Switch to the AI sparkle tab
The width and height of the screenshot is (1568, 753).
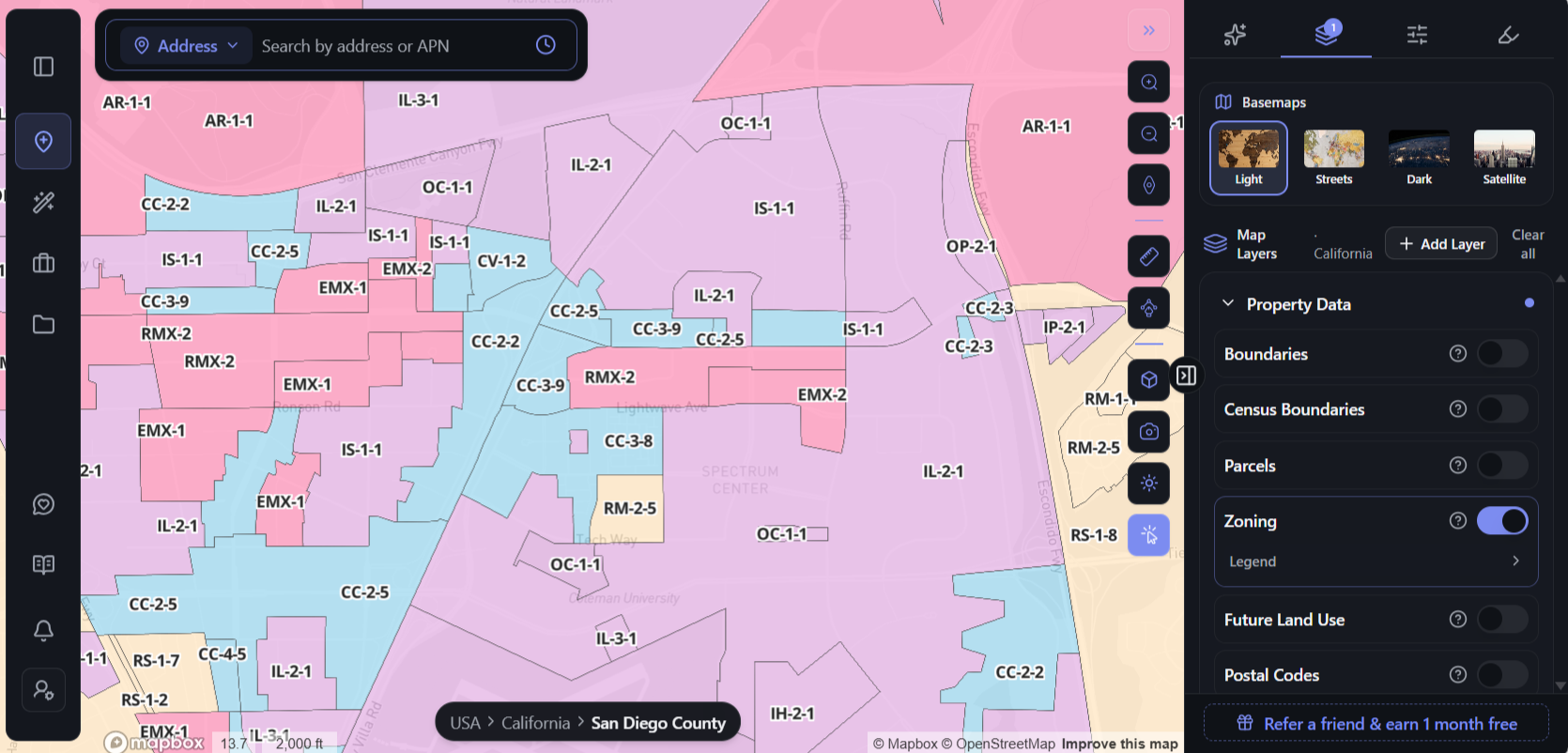1235,35
